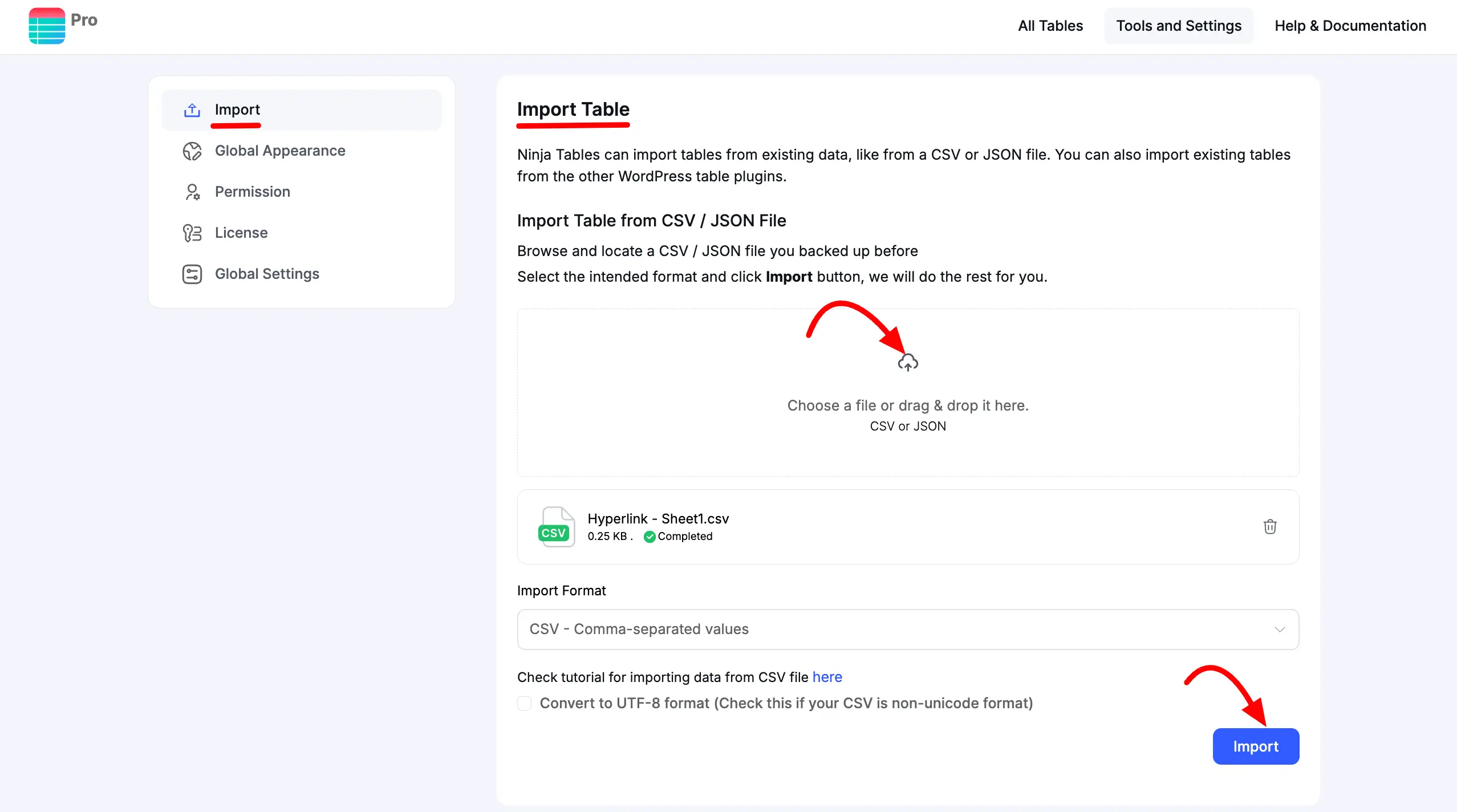Select Global Appearance in sidebar

[x=302, y=151]
